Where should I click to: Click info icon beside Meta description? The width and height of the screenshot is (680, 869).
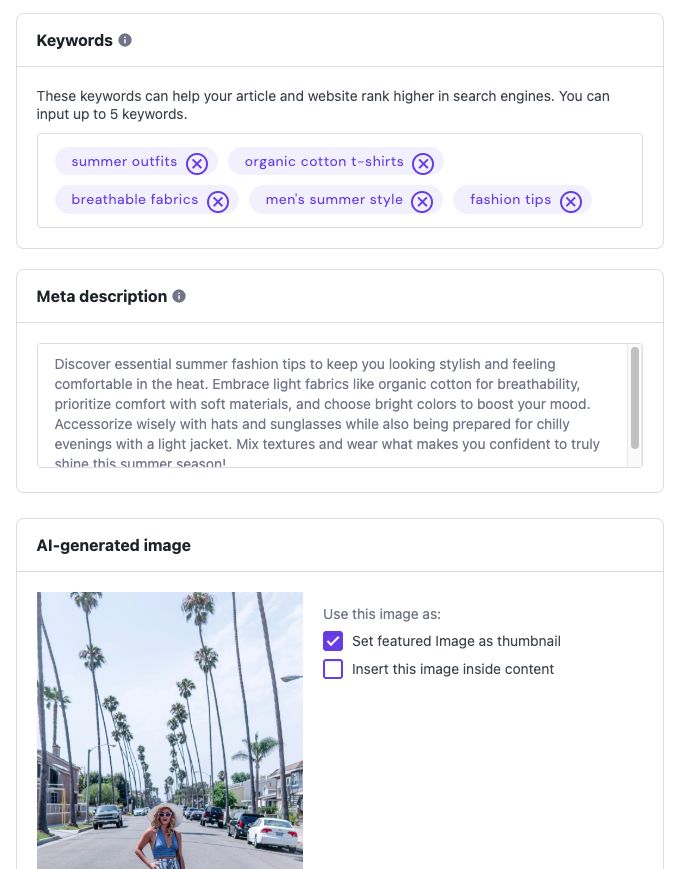tap(179, 296)
